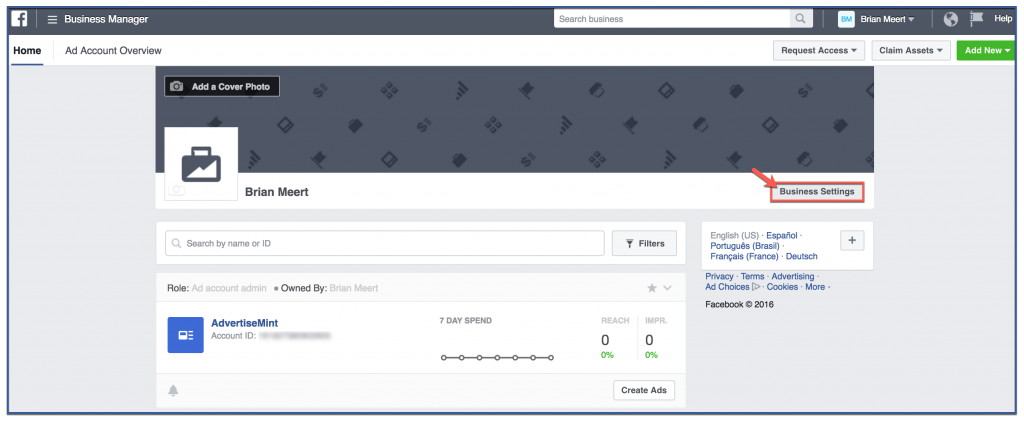
Task: Click the Ad Choices triangle icon
Action: (756, 287)
